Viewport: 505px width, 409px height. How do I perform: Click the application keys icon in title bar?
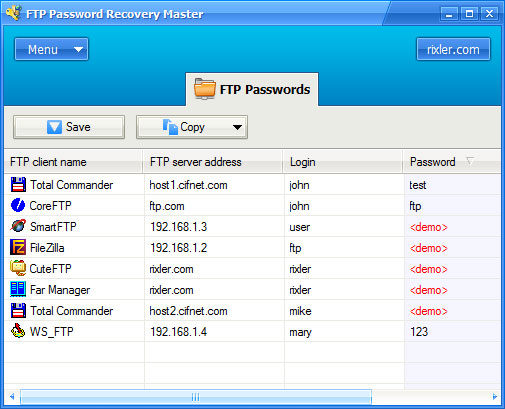(x=14, y=13)
